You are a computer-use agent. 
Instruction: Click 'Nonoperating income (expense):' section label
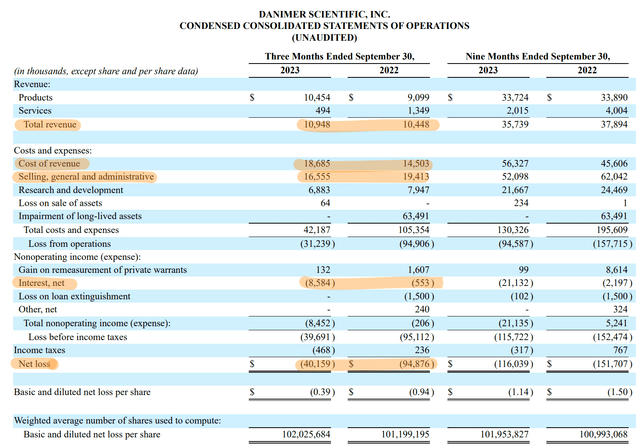coord(77,257)
